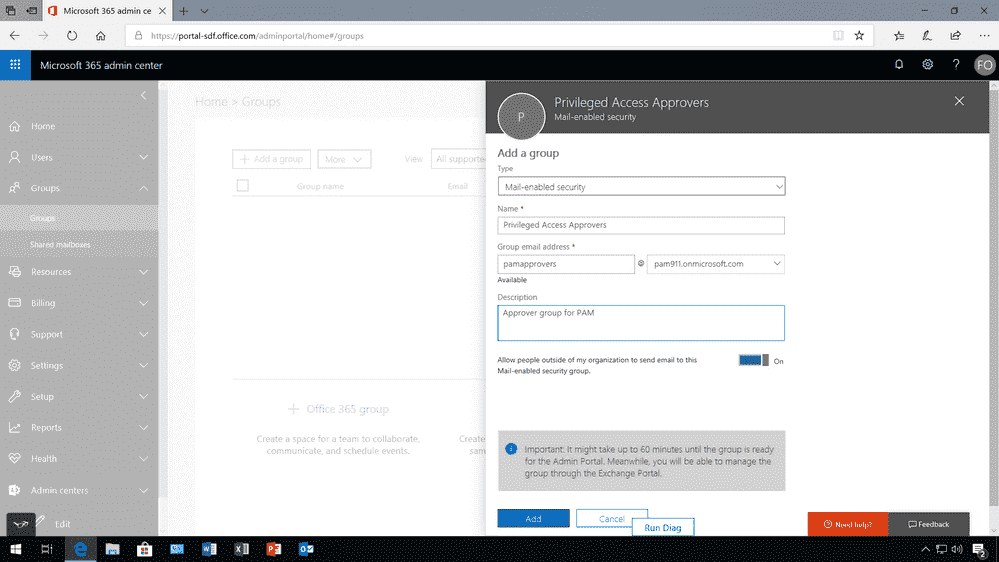Open the help question mark icon
This screenshot has height=562, width=999.
(956, 64)
